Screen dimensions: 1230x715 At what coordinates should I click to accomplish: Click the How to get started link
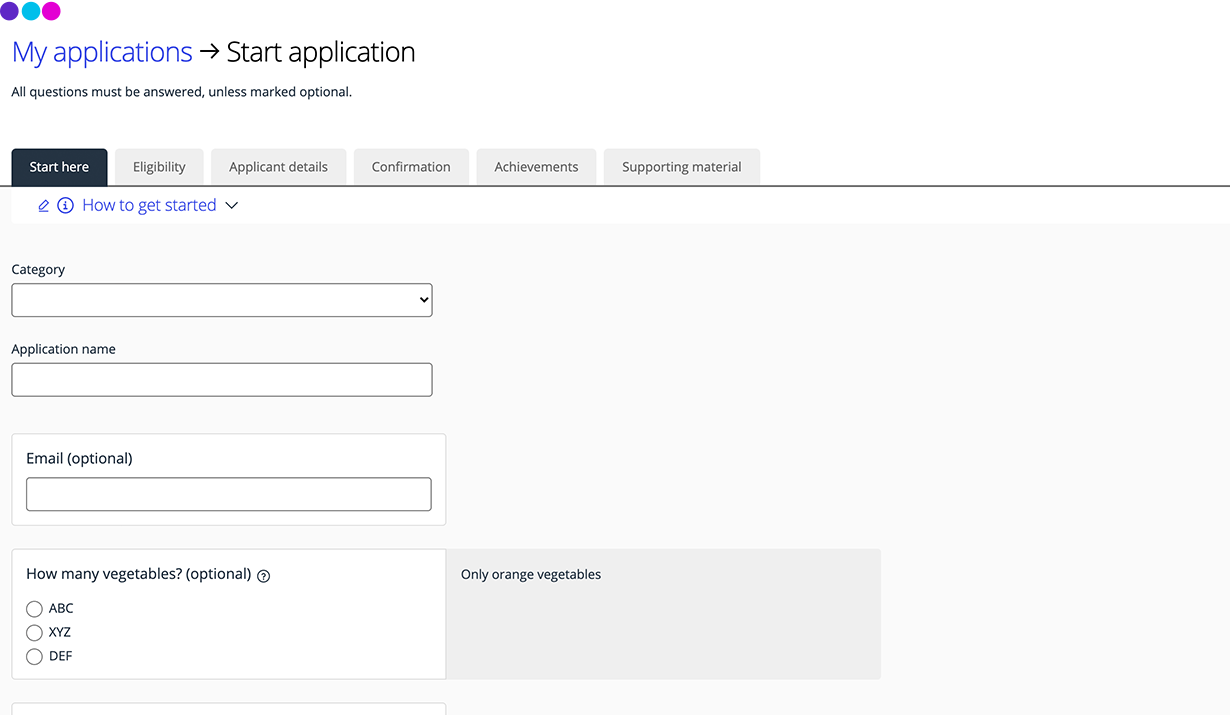(x=149, y=206)
